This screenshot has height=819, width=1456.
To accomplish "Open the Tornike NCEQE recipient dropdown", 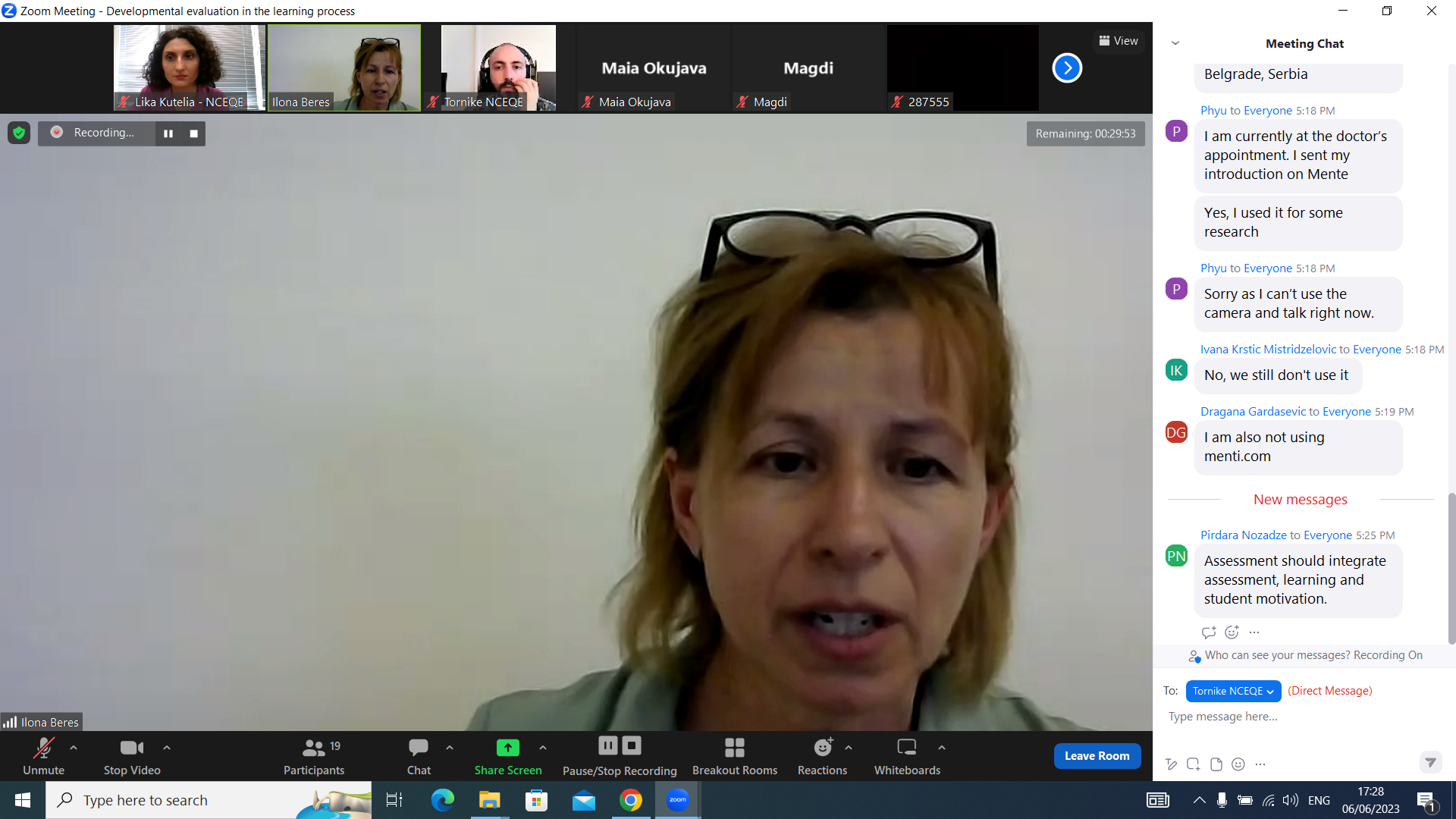I will (1233, 691).
